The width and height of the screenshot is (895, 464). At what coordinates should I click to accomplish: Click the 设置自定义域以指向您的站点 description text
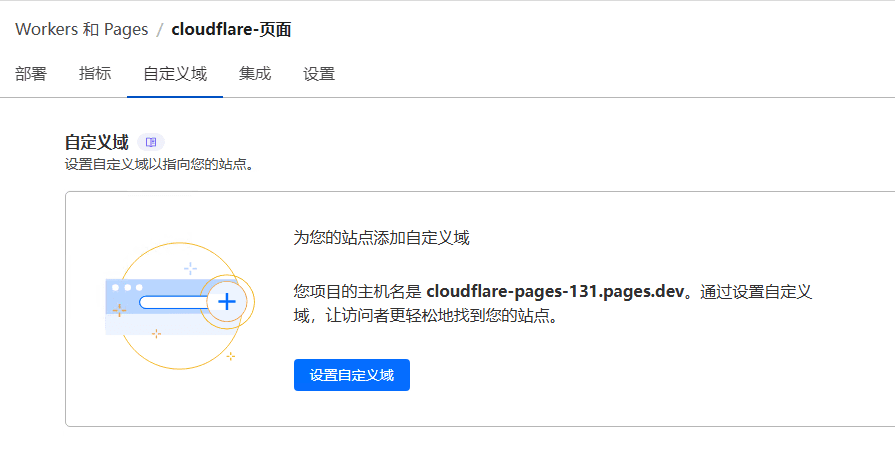pyautogui.click(x=158, y=164)
